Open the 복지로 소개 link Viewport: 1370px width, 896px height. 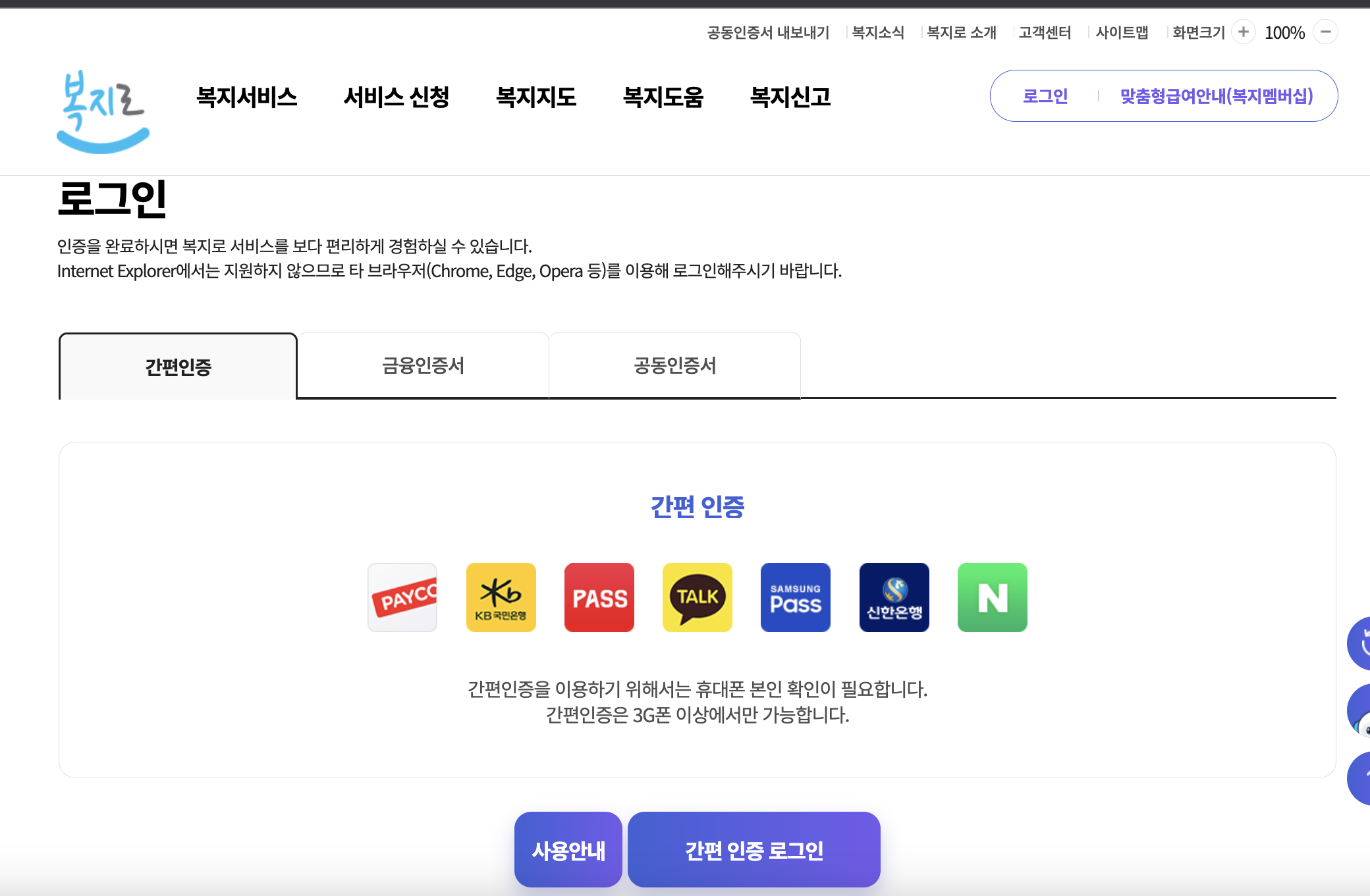point(962,32)
